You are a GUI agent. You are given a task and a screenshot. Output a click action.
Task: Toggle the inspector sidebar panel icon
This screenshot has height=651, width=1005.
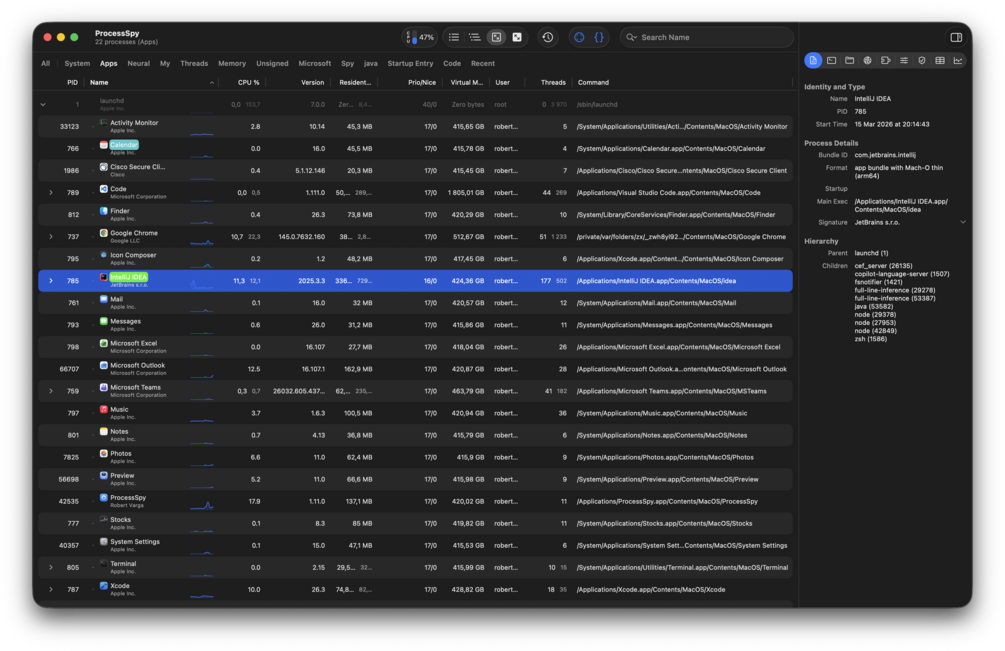pos(956,37)
